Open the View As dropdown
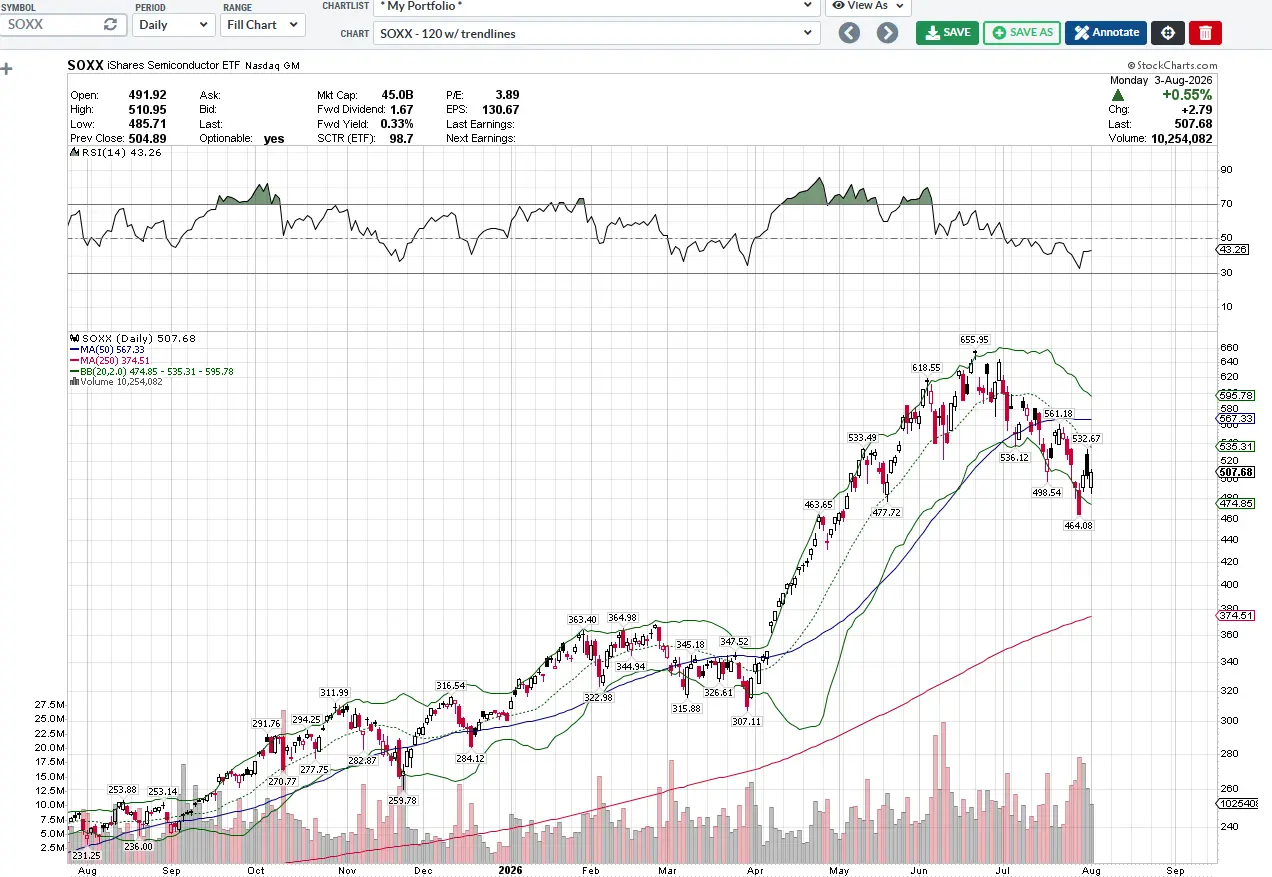1272x877 pixels. 867,5
